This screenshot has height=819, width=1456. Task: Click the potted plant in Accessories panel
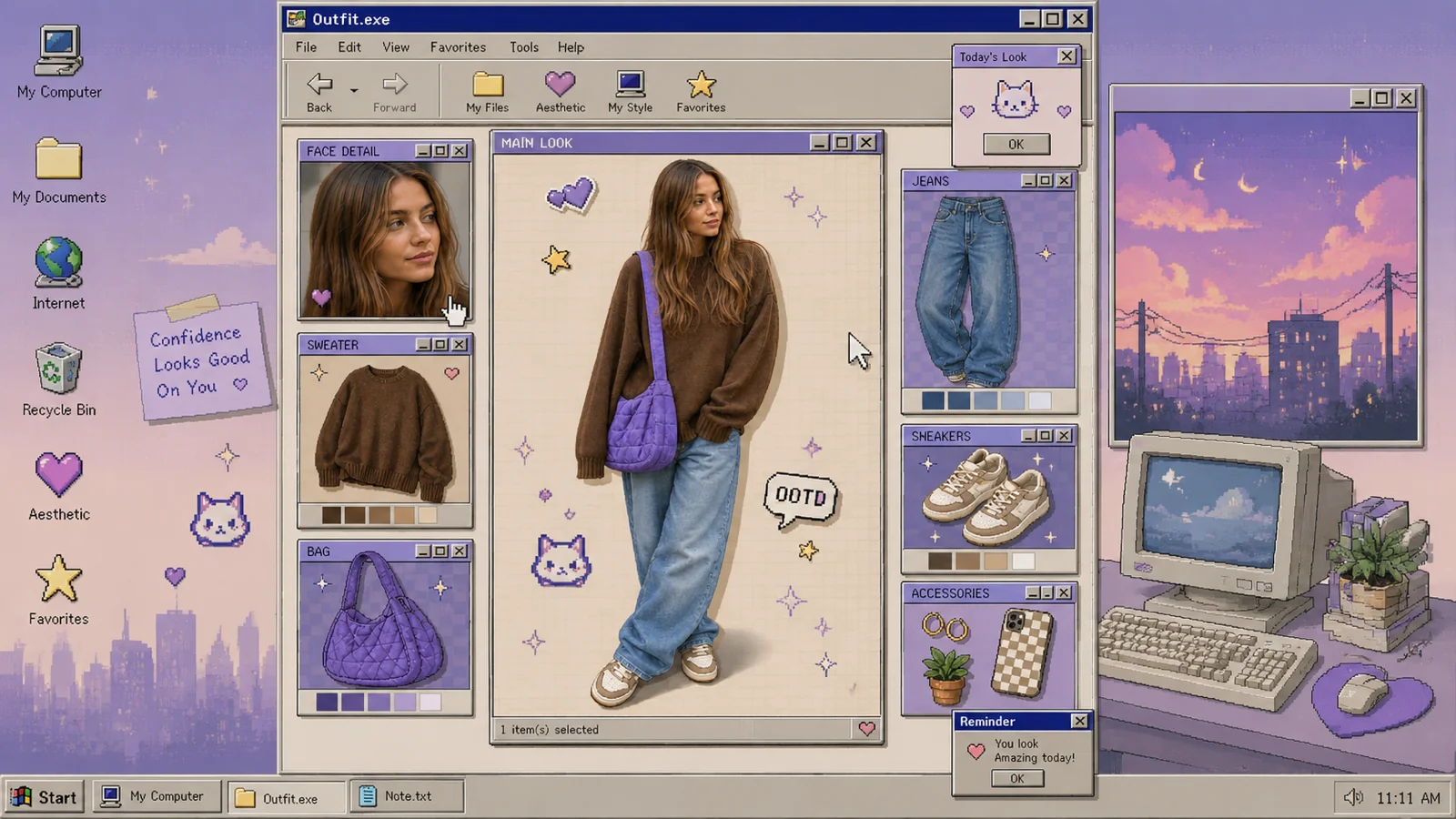click(x=946, y=676)
